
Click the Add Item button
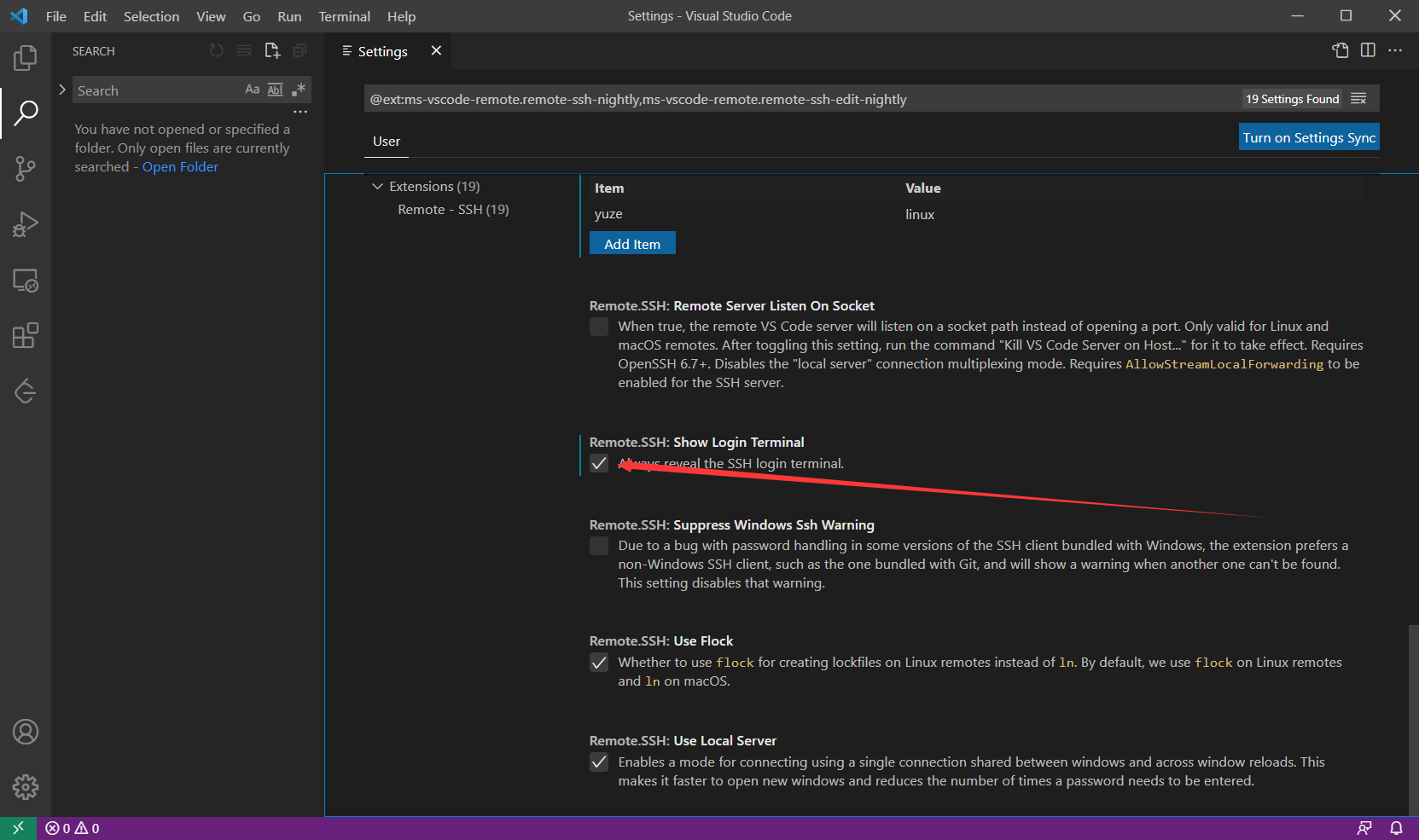[x=632, y=243]
